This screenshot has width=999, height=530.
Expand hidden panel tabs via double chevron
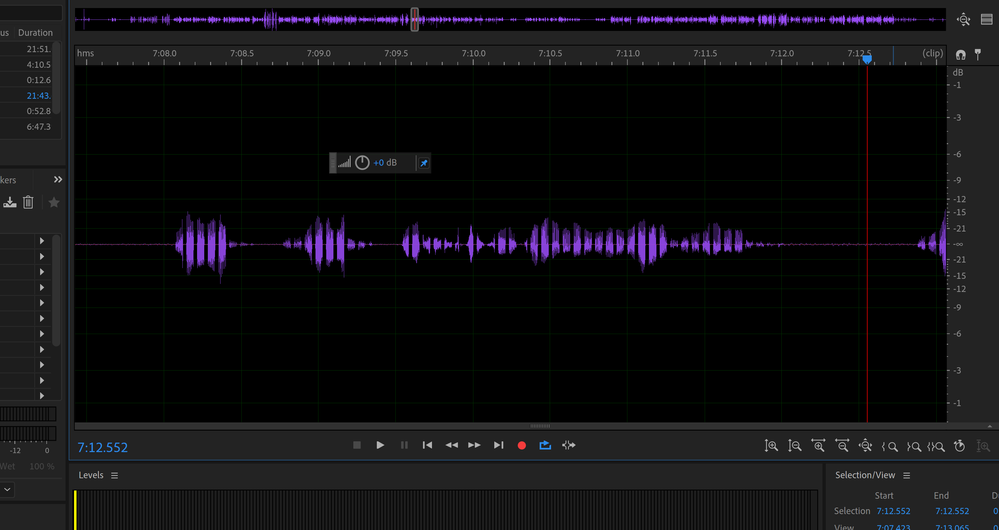point(58,180)
